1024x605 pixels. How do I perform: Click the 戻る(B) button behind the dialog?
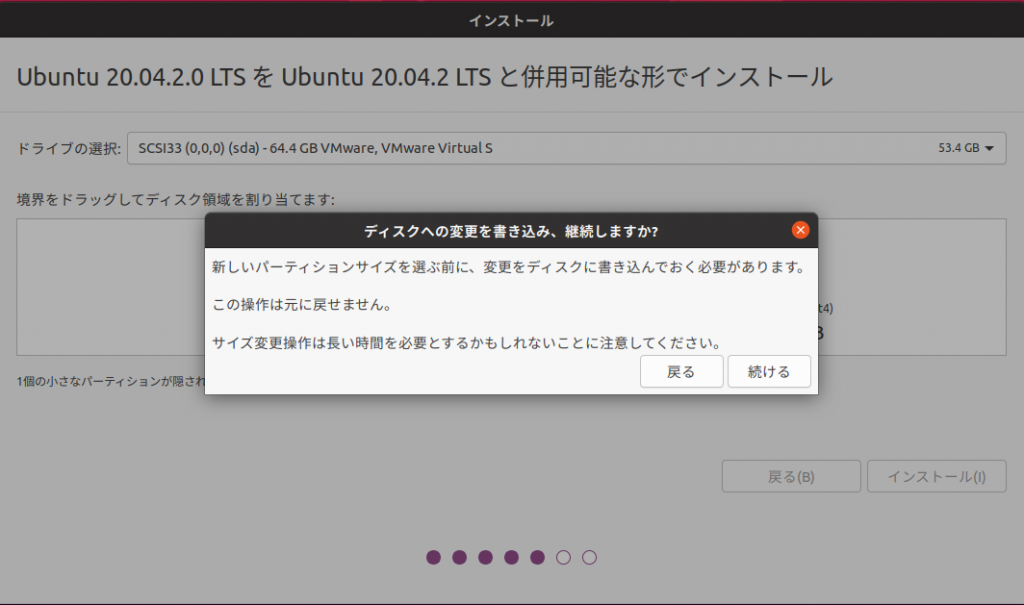791,477
